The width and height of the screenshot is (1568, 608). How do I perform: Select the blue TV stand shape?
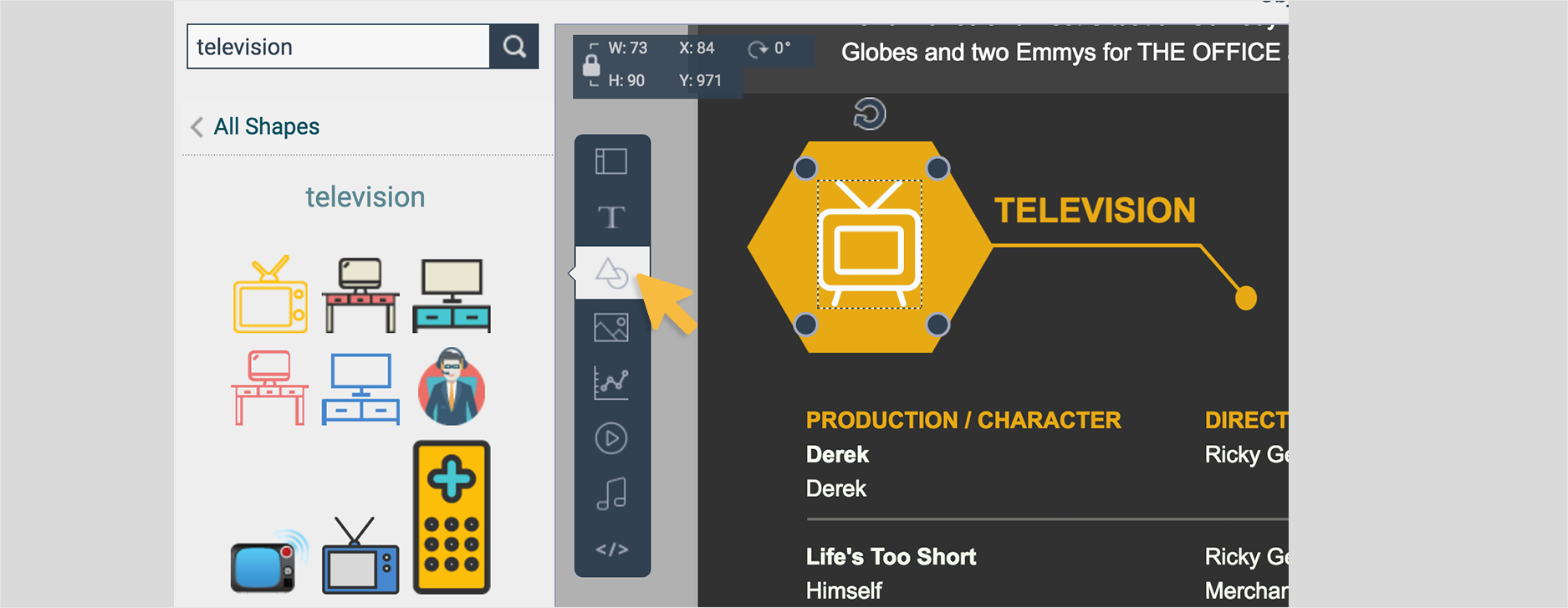click(x=360, y=389)
